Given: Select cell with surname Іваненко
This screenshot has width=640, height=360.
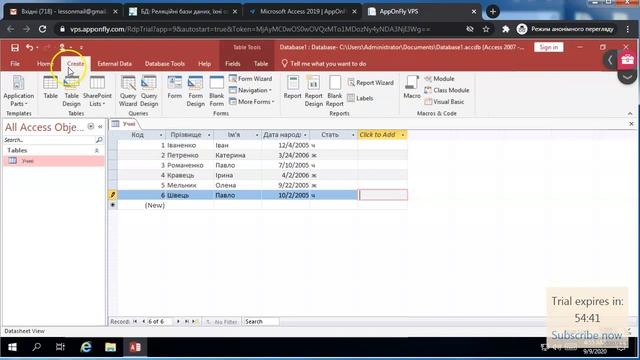Looking at the screenshot, I should click(x=189, y=145).
